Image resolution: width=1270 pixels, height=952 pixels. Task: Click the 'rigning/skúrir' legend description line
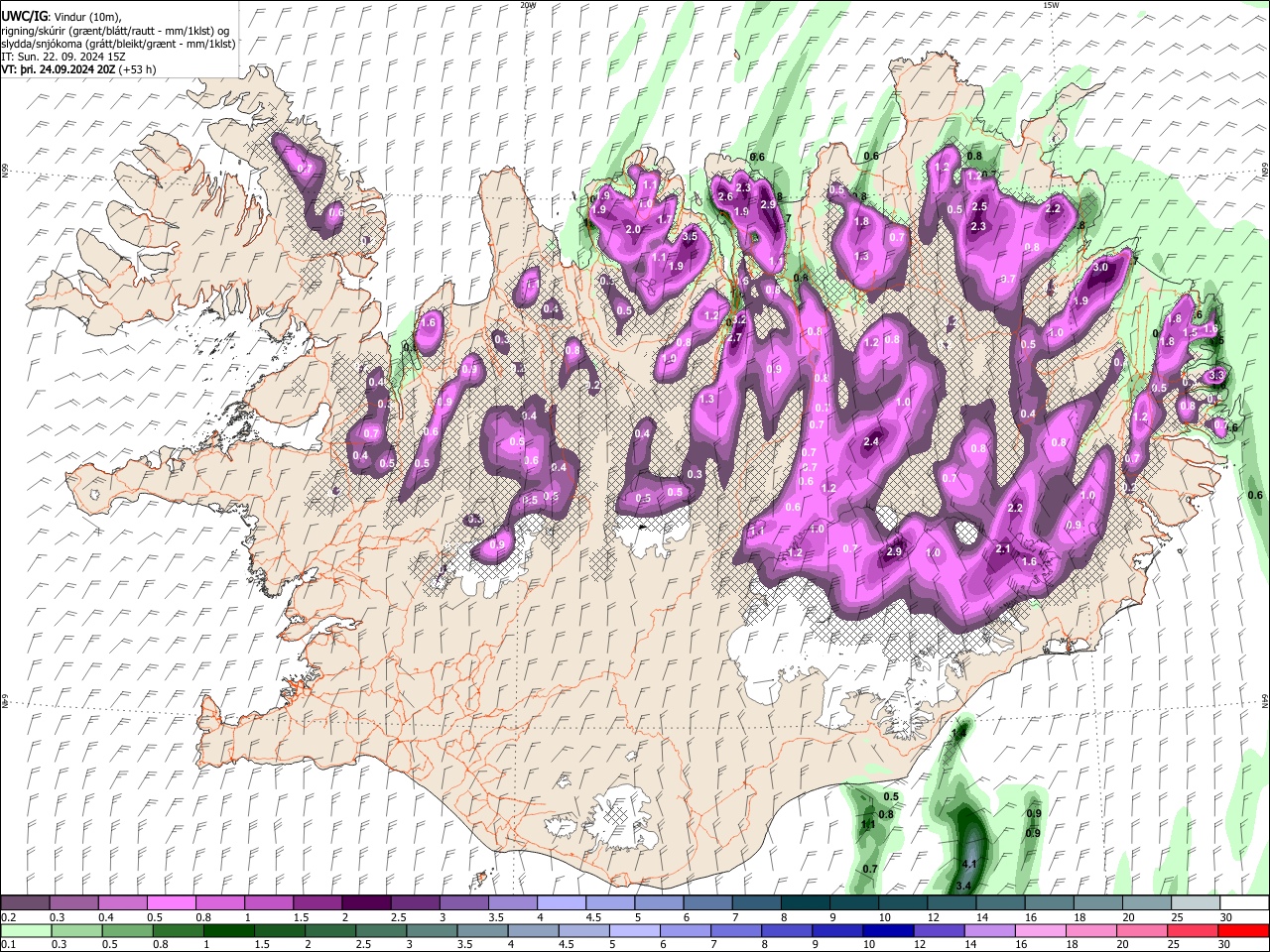point(115,31)
